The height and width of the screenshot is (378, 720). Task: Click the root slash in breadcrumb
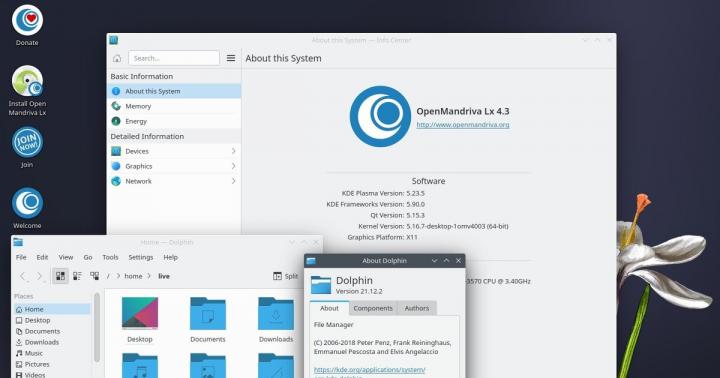(x=108, y=276)
